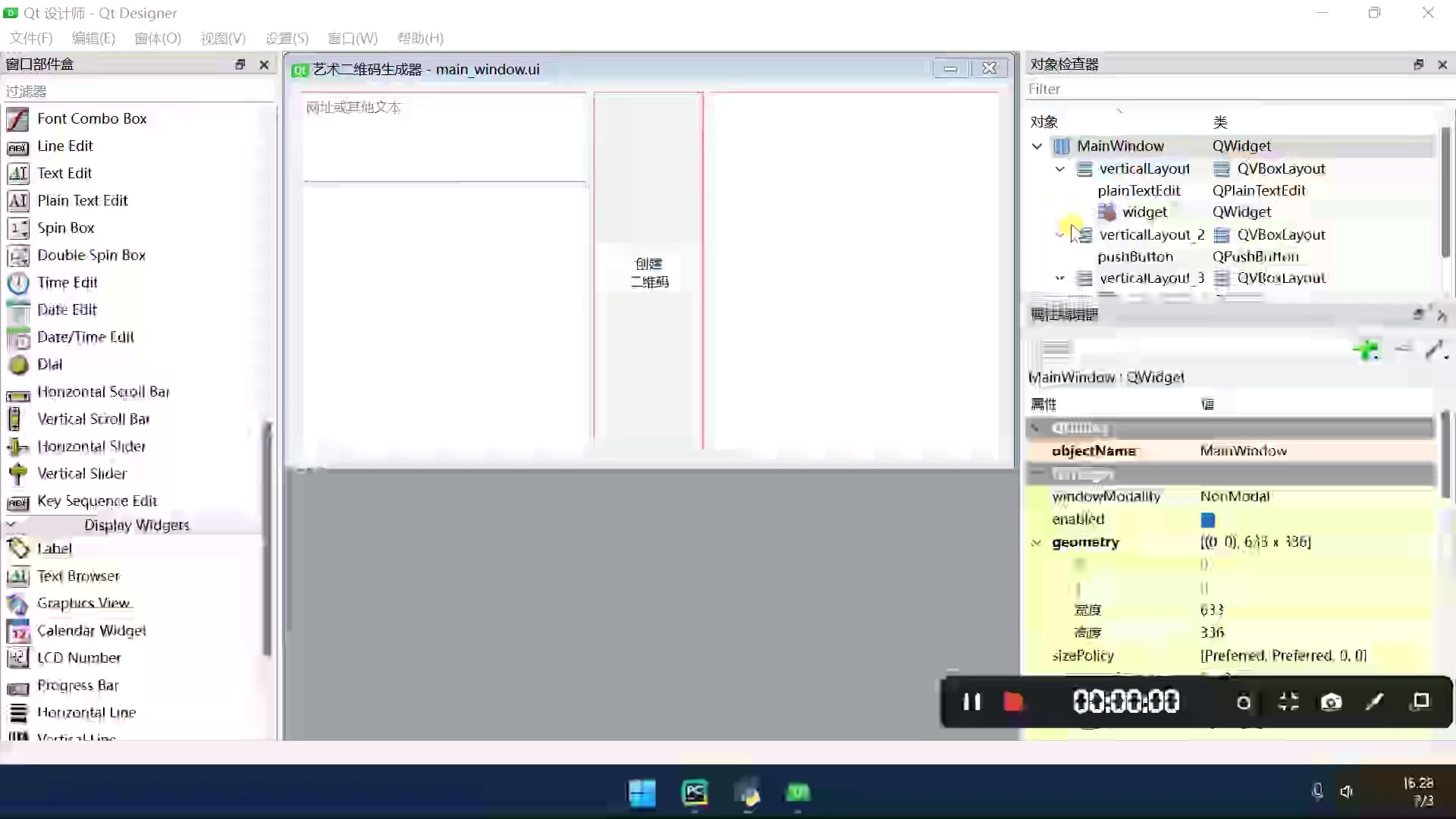1456x819 pixels.
Task: Open the 窗体(O) menu
Action: 158,38
